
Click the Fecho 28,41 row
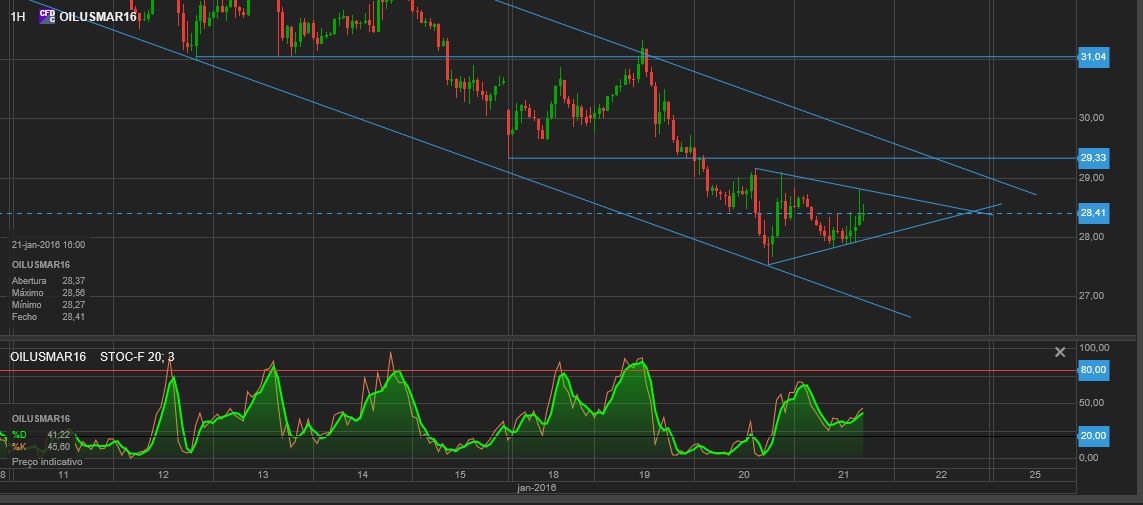point(48,317)
